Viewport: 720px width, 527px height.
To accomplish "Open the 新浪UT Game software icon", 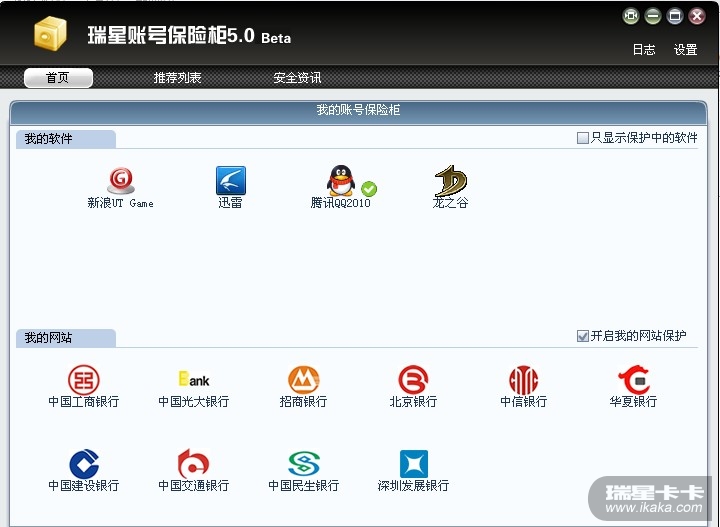I will 121,180.
